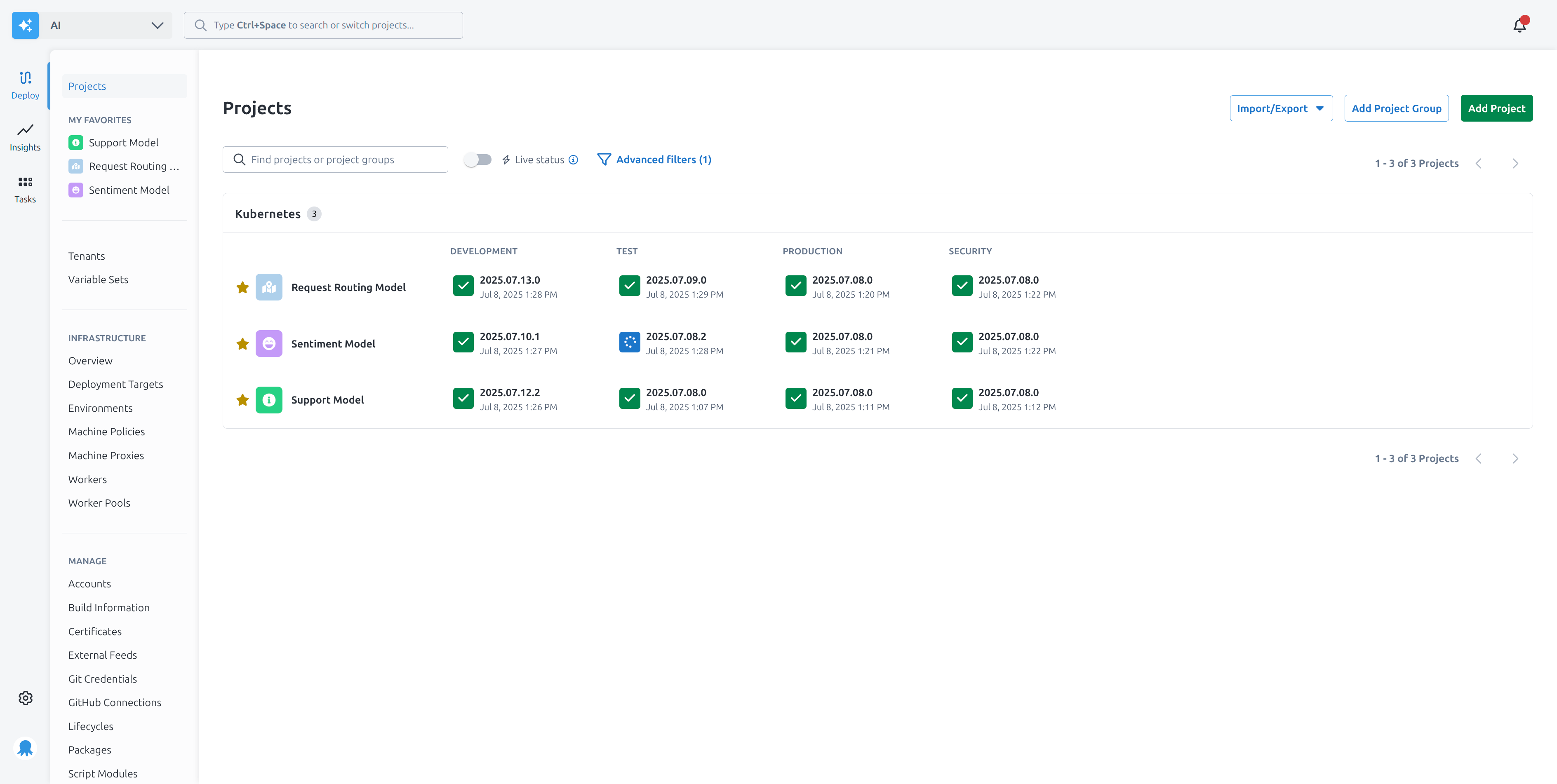Open release 2025.07.08.2 in Test
The width and height of the screenshot is (1557, 784).
tap(676, 336)
